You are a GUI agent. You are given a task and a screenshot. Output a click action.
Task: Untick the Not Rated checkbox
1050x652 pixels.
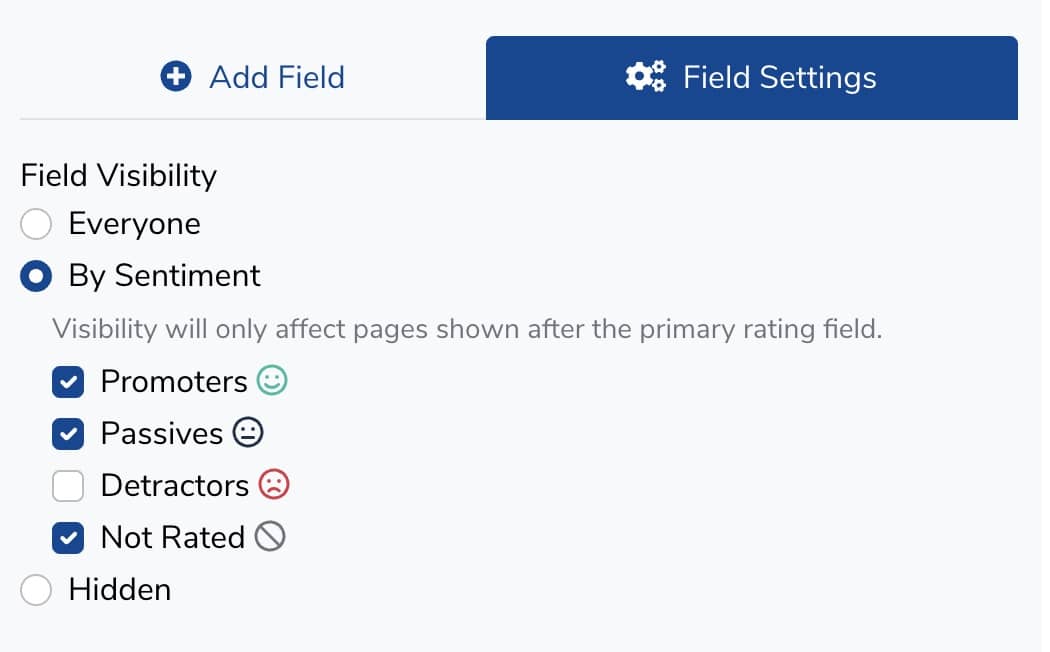(x=68, y=538)
